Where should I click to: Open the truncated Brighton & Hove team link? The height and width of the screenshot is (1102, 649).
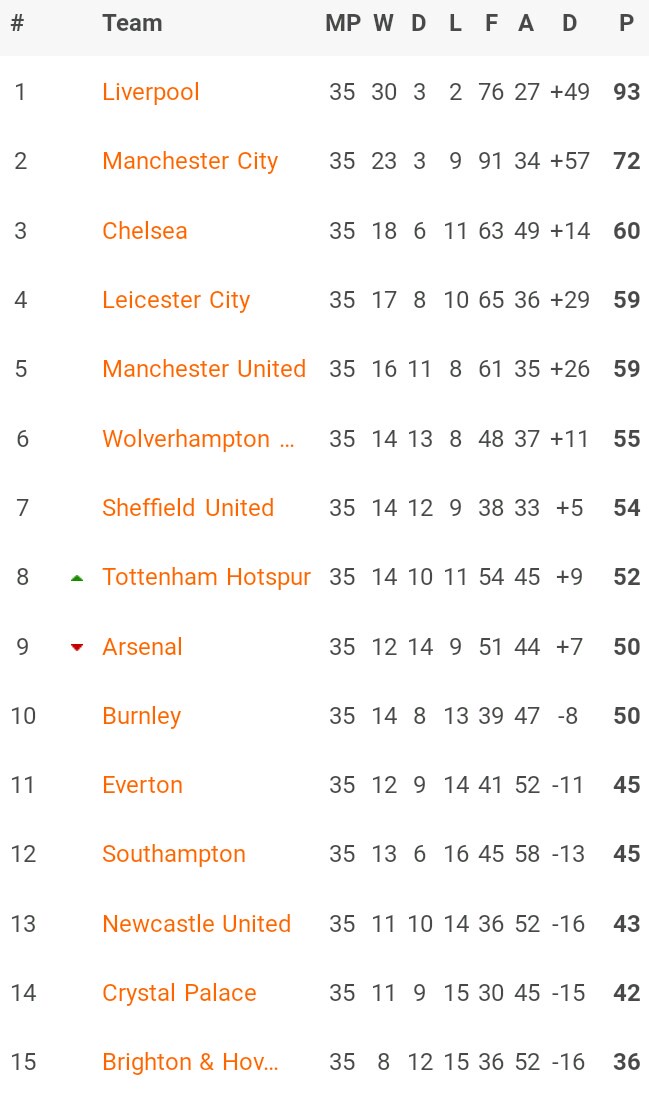click(190, 1062)
